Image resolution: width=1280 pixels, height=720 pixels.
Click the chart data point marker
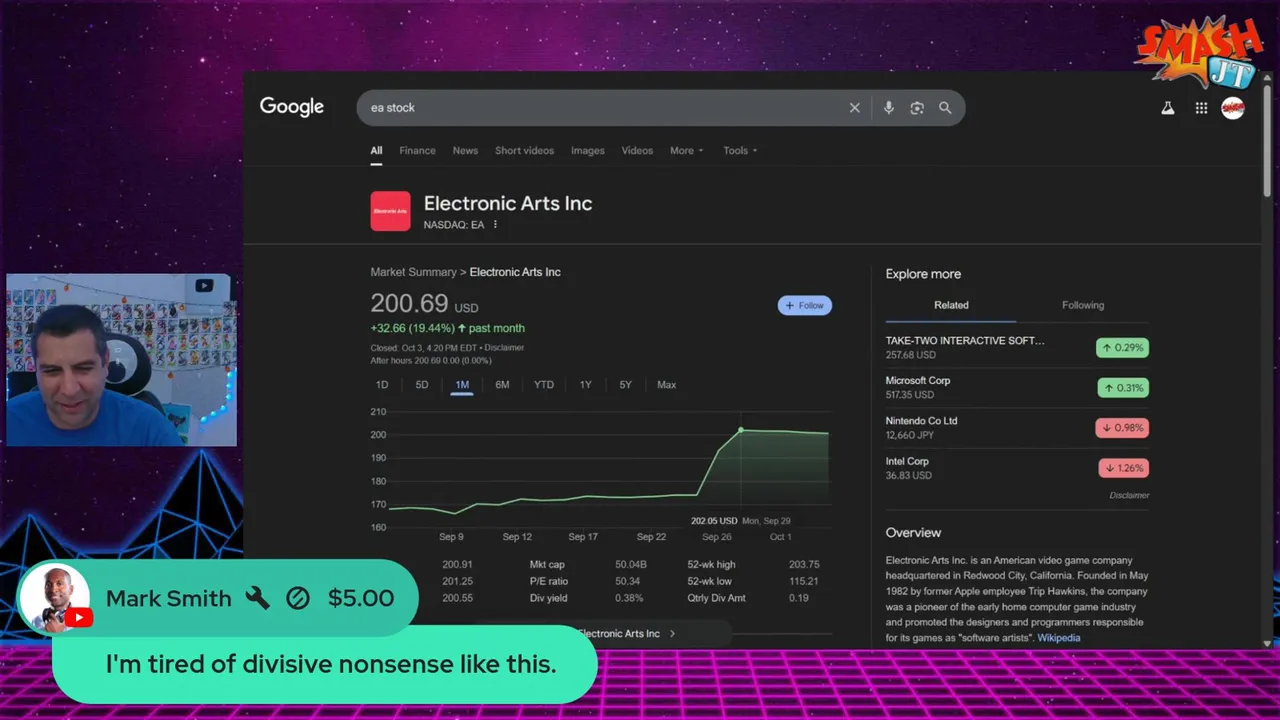741,430
